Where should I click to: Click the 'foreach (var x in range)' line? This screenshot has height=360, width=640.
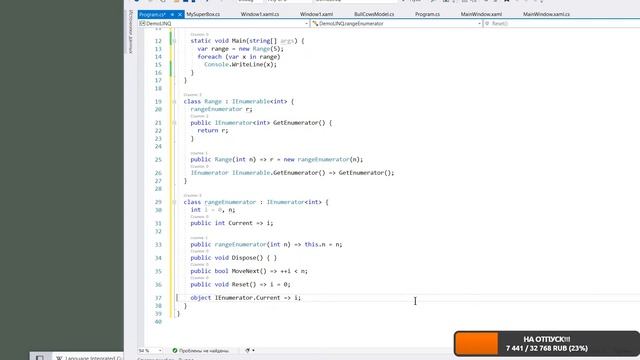[x=238, y=57]
